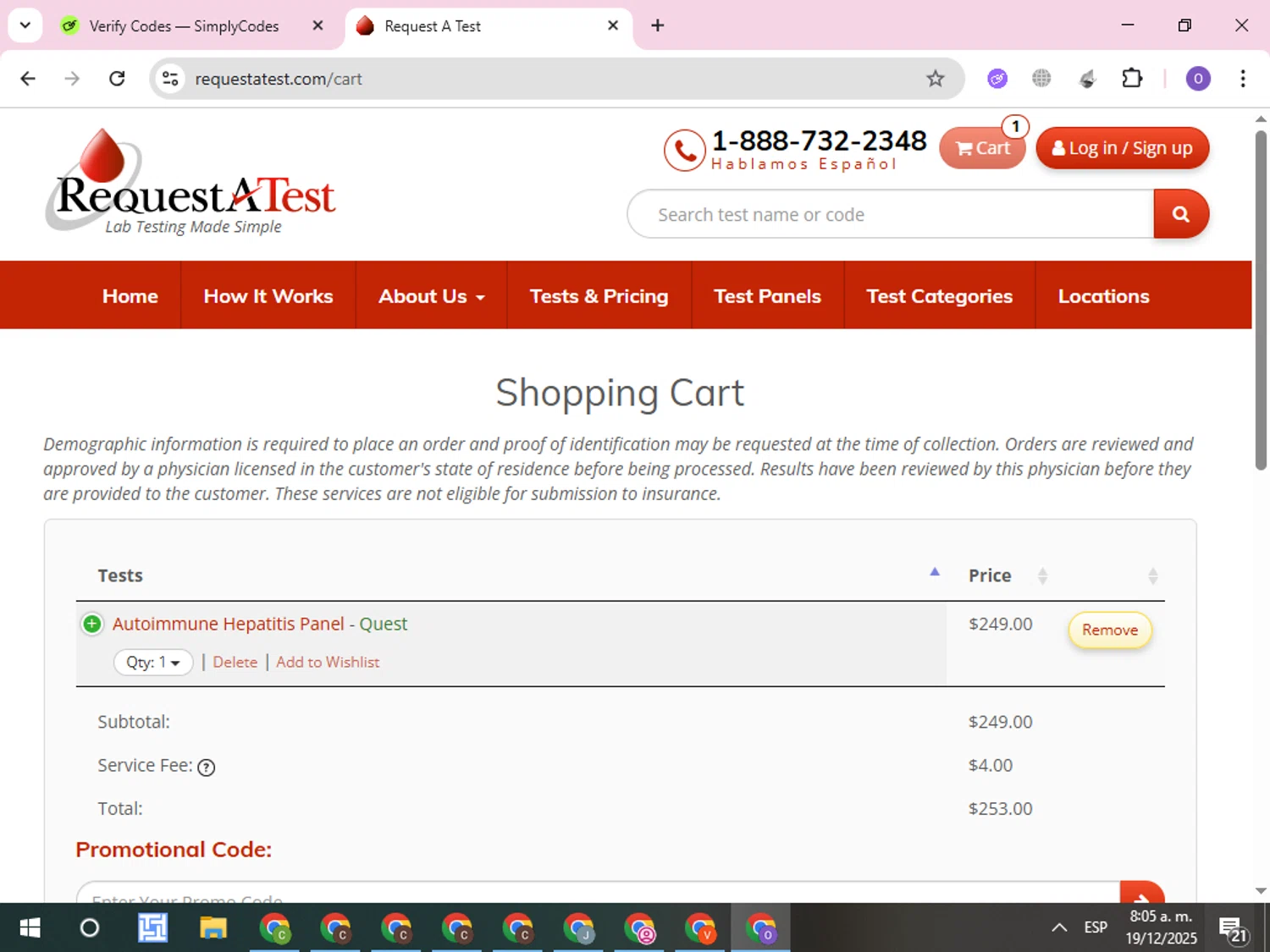Open the Qty: 1 quantity dropdown
Image resolution: width=1270 pixels, height=952 pixels.
(x=153, y=662)
